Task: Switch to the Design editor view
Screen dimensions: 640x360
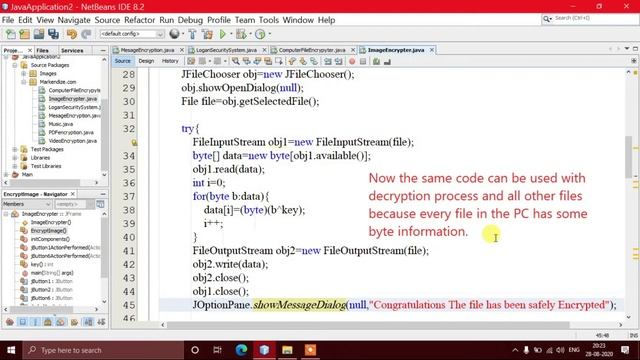Action: [146, 61]
